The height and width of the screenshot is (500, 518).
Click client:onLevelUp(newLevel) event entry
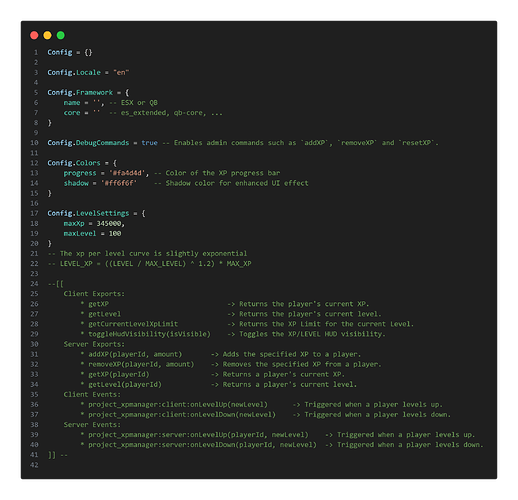178,404
